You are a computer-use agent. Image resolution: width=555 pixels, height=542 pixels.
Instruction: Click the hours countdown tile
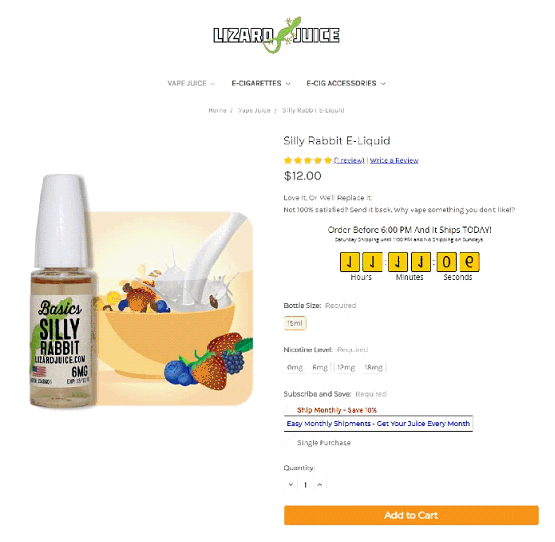click(361, 262)
